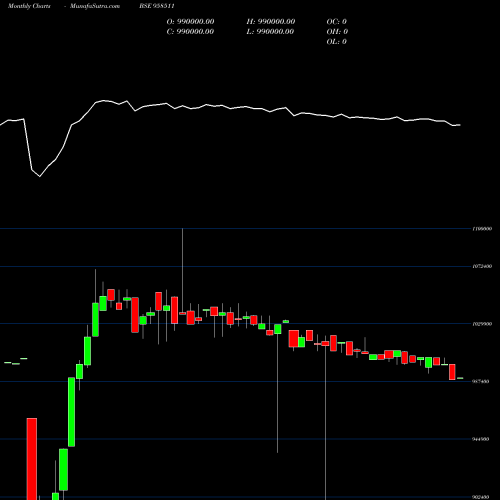Click the lowest dip of the white indicator line
The image size is (500, 500).
40,176
